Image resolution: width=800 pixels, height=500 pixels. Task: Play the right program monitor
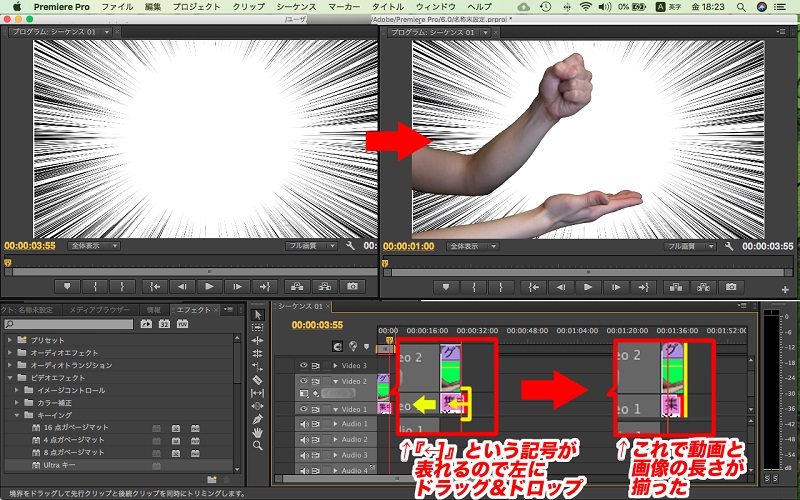click(588, 287)
